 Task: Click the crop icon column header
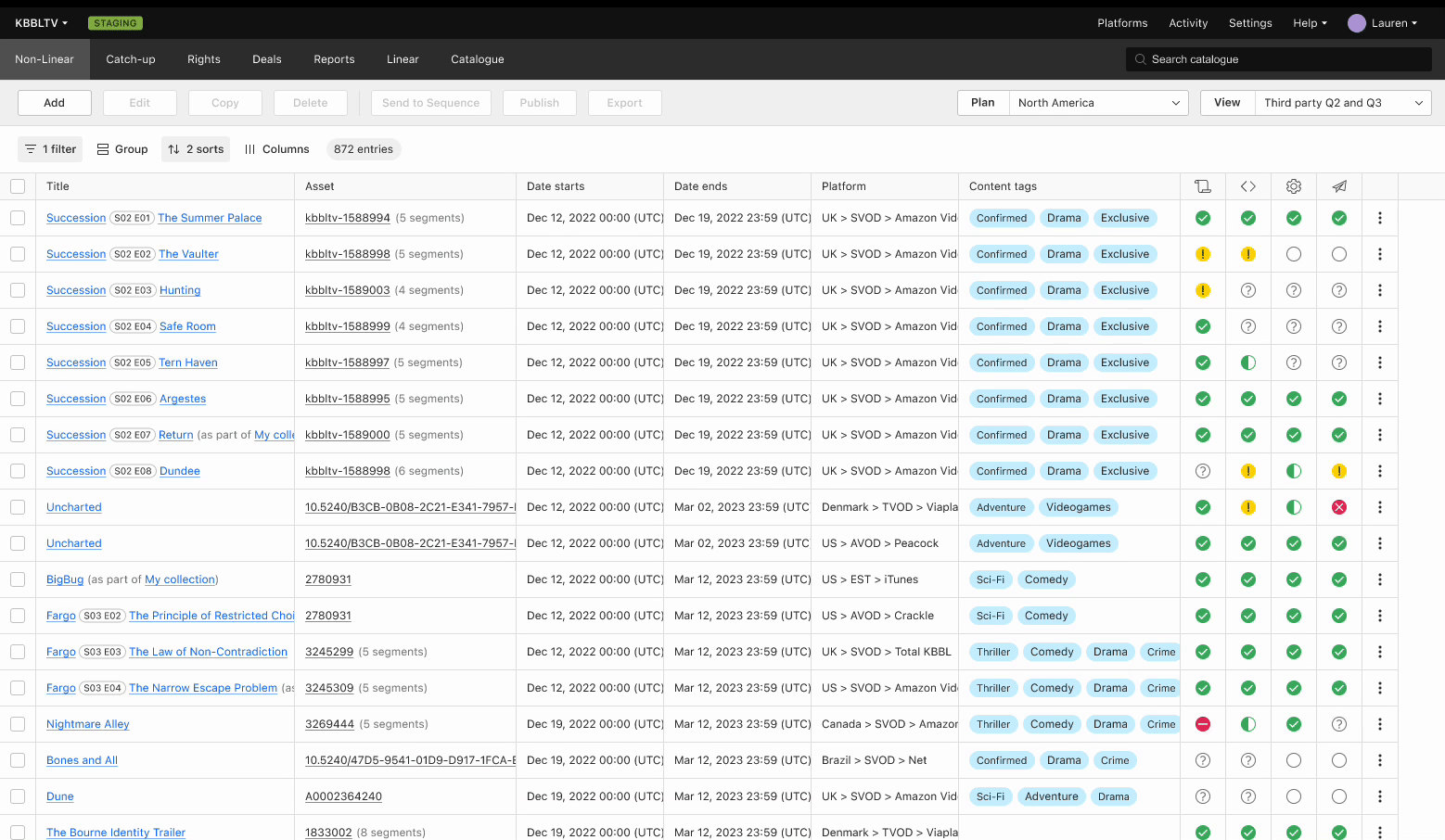pyautogui.click(x=1203, y=186)
